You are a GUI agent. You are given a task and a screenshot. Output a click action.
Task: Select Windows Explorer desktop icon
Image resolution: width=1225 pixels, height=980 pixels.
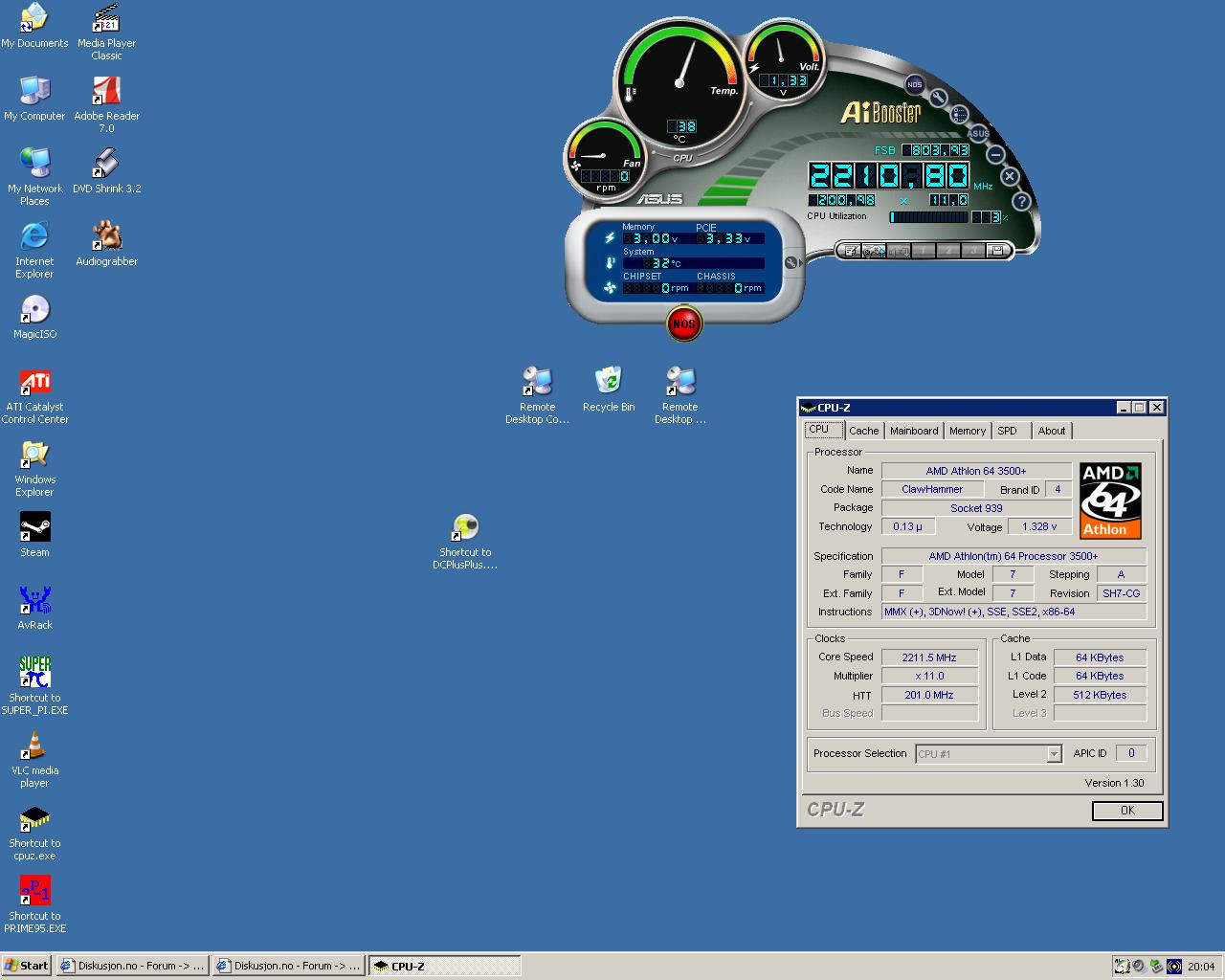[34, 468]
